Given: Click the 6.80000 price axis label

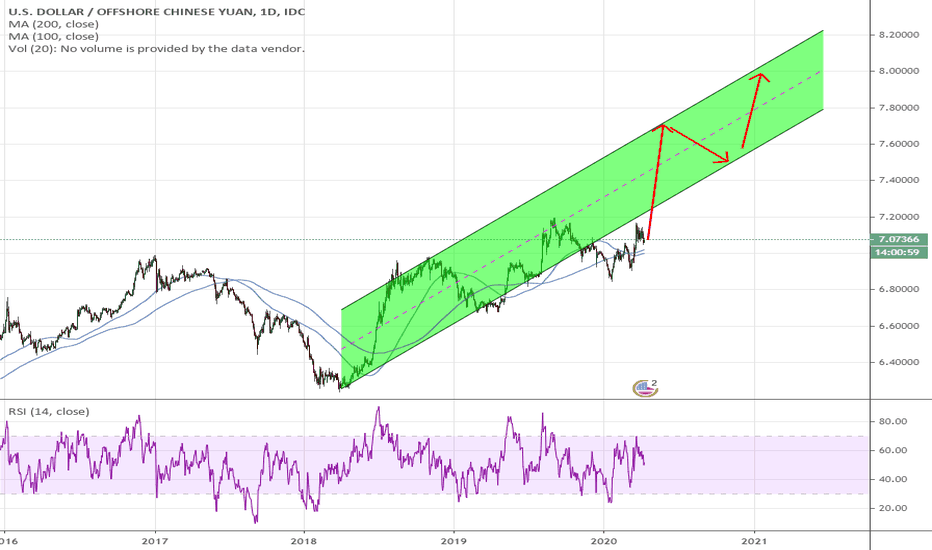Looking at the screenshot, I should point(899,290).
